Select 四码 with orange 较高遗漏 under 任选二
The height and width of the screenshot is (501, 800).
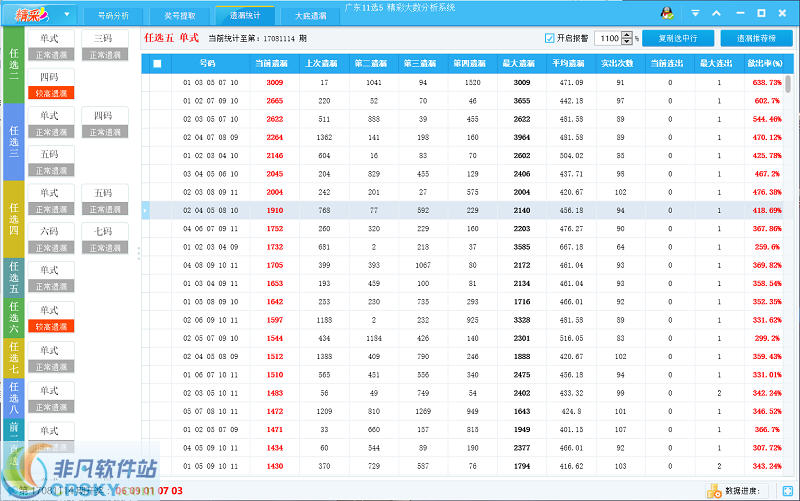click(x=49, y=84)
